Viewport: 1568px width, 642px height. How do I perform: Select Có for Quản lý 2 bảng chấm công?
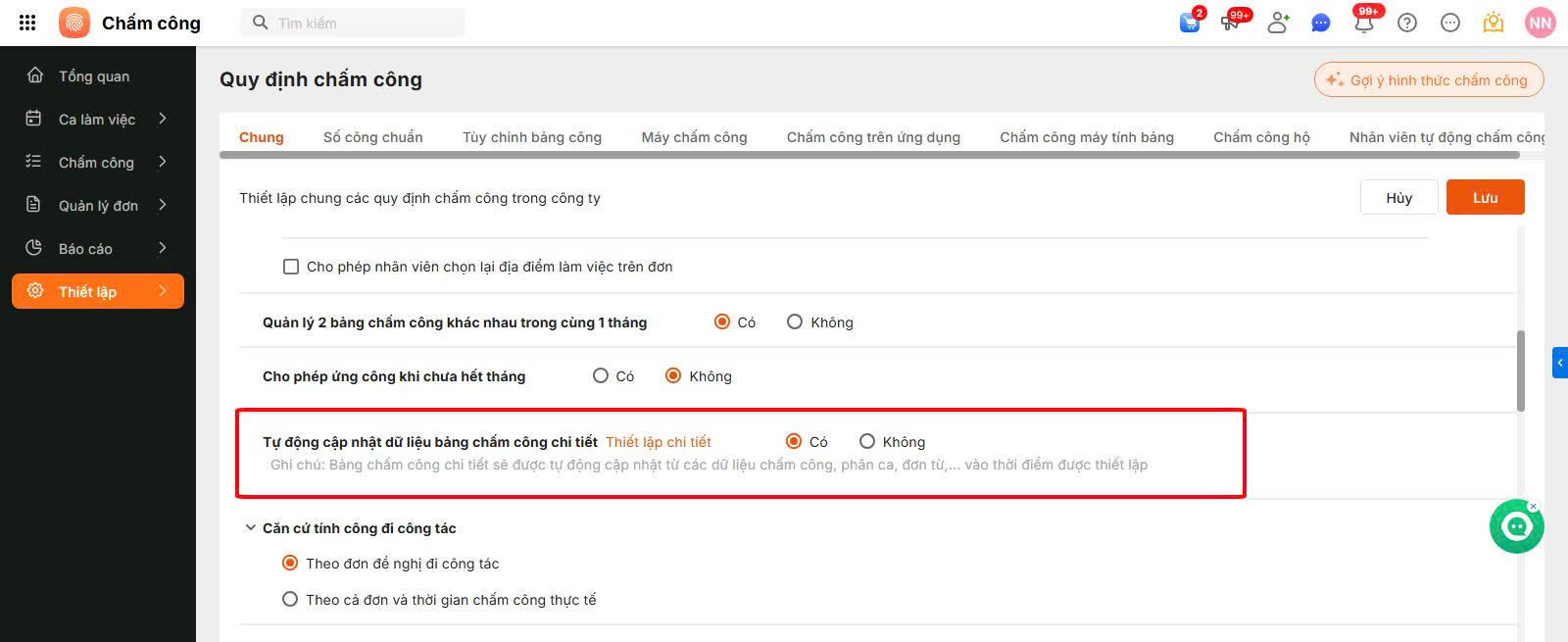[x=722, y=321]
